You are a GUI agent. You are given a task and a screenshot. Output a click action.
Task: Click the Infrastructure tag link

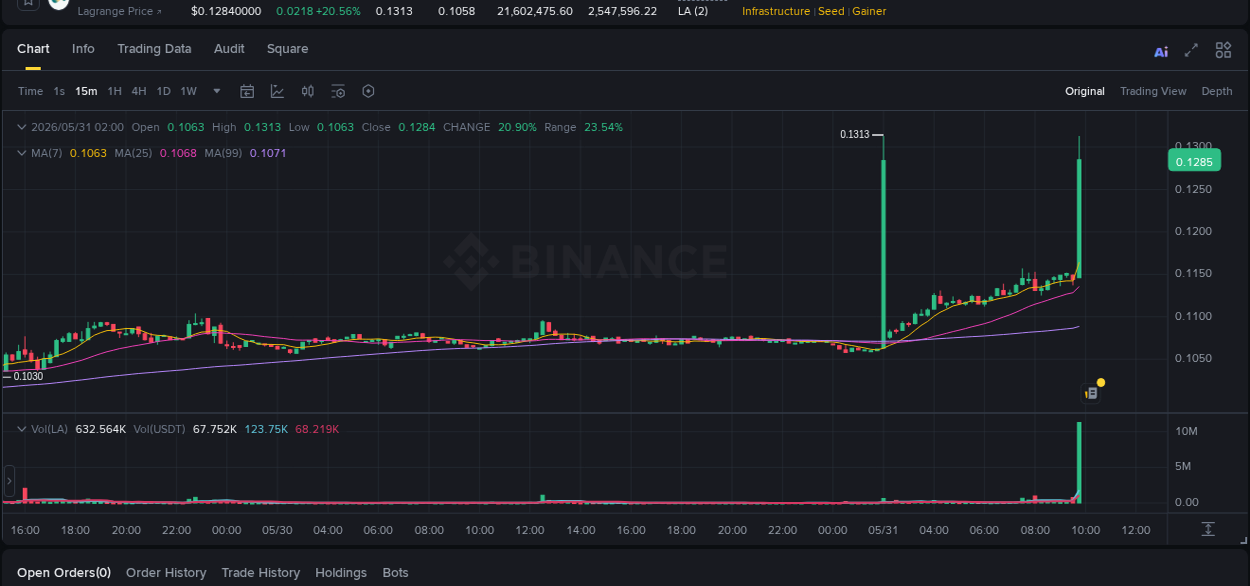pos(776,11)
